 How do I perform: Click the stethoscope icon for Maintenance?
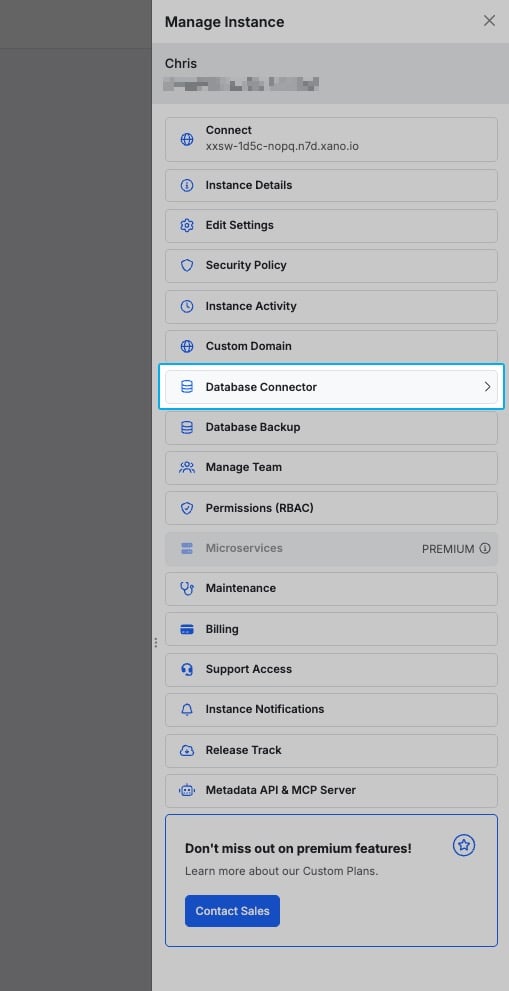tap(187, 588)
